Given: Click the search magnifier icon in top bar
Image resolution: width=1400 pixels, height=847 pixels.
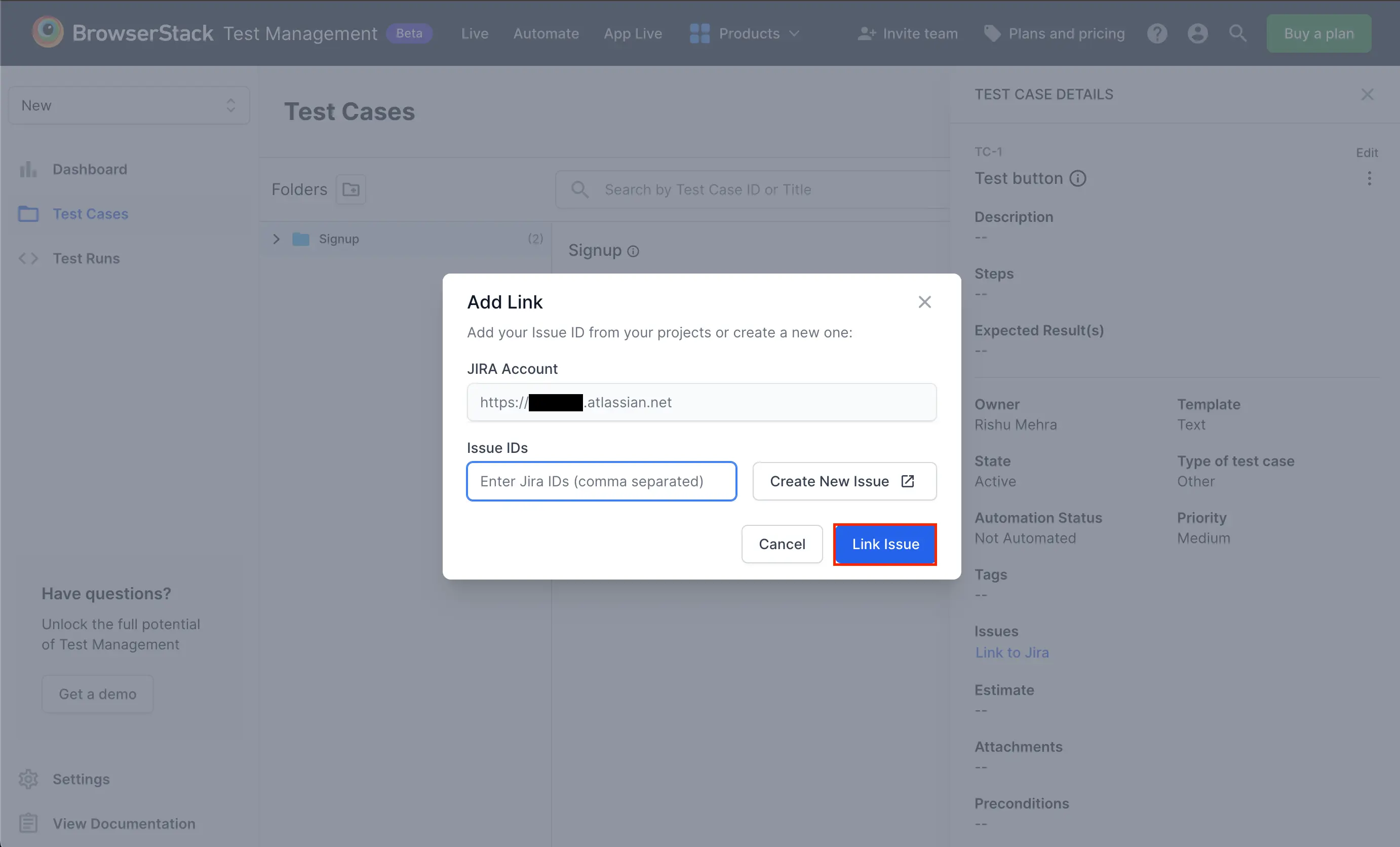Looking at the screenshot, I should click(1237, 33).
